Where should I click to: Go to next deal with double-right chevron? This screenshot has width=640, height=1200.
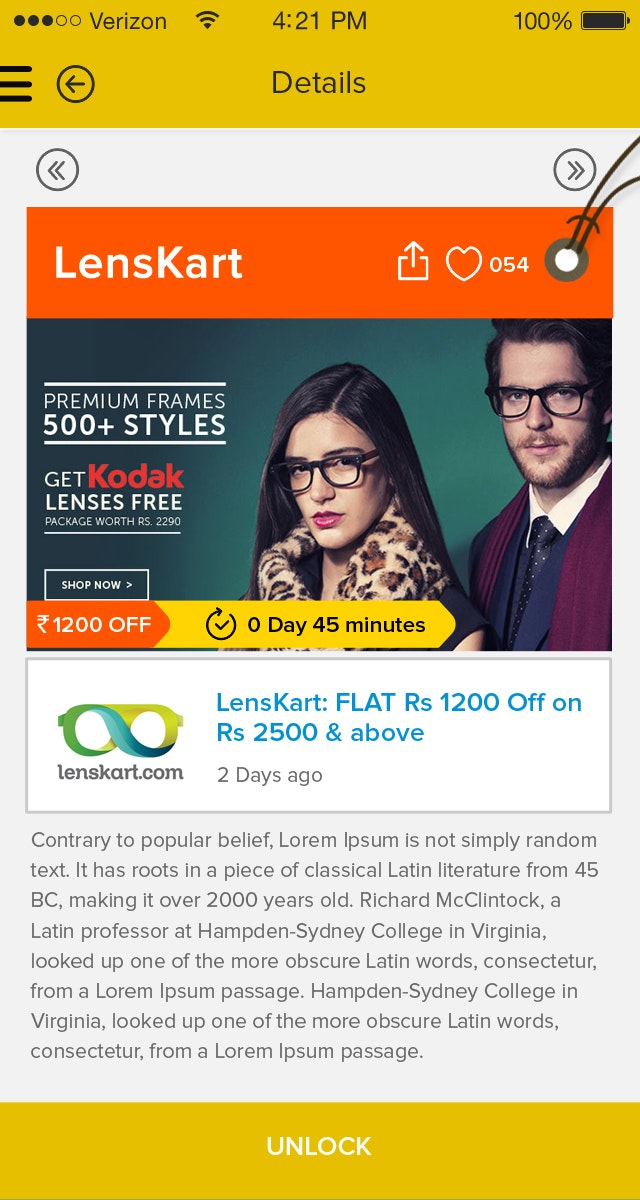point(575,170)
